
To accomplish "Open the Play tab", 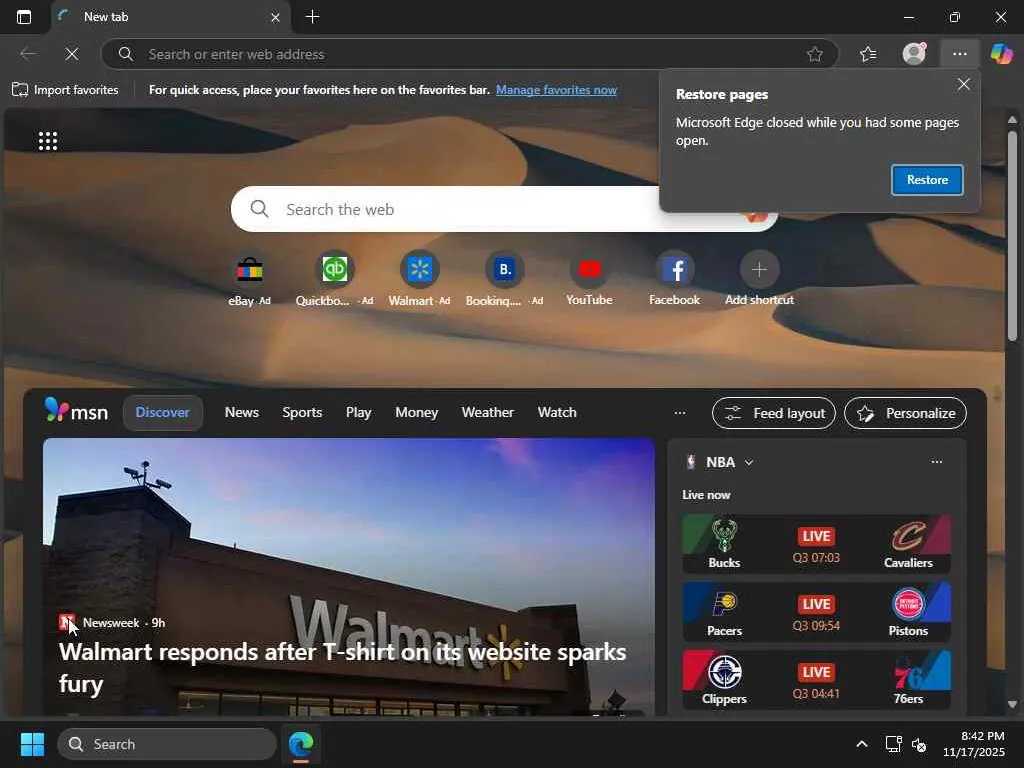I will click(x=359, y=412).
